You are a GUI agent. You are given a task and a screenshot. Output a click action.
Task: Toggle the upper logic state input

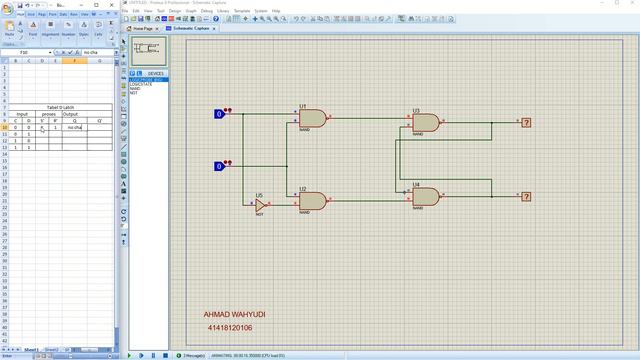(x=220, y=114)
